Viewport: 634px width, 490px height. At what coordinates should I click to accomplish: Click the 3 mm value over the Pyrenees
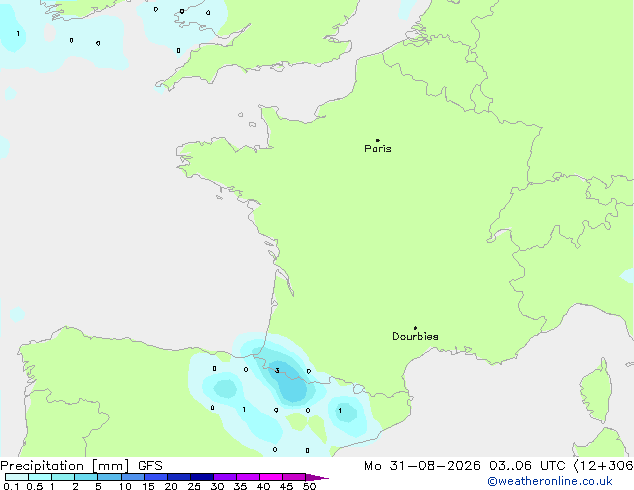coord(277,370)
